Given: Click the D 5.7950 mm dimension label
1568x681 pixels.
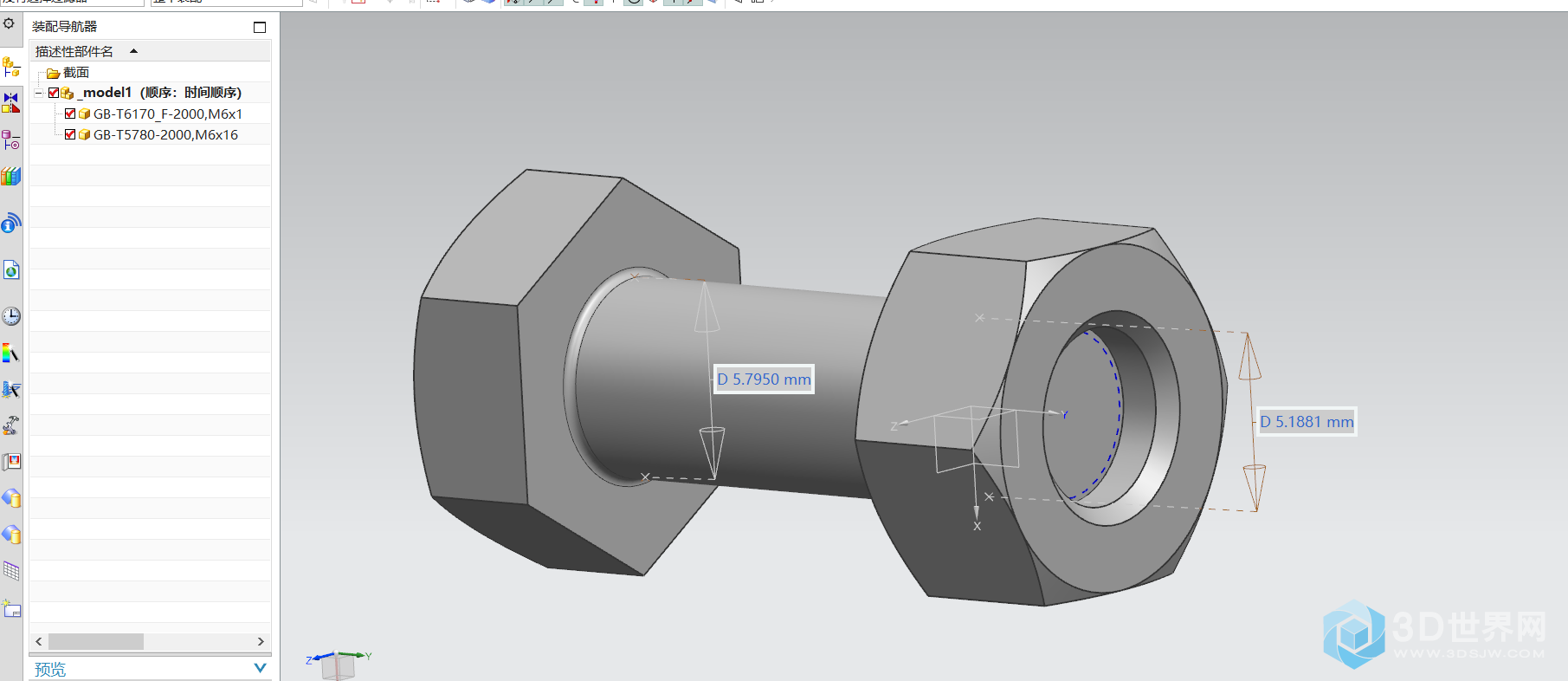Looking at the screenshot, I should pyautogui.click(x=764, y=379).
